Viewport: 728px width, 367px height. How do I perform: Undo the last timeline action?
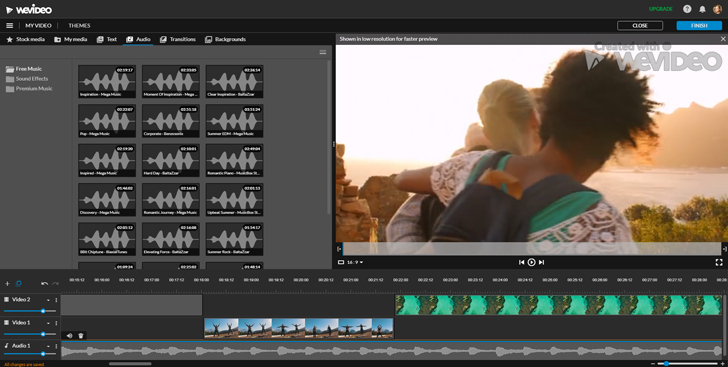click(44, 283)
